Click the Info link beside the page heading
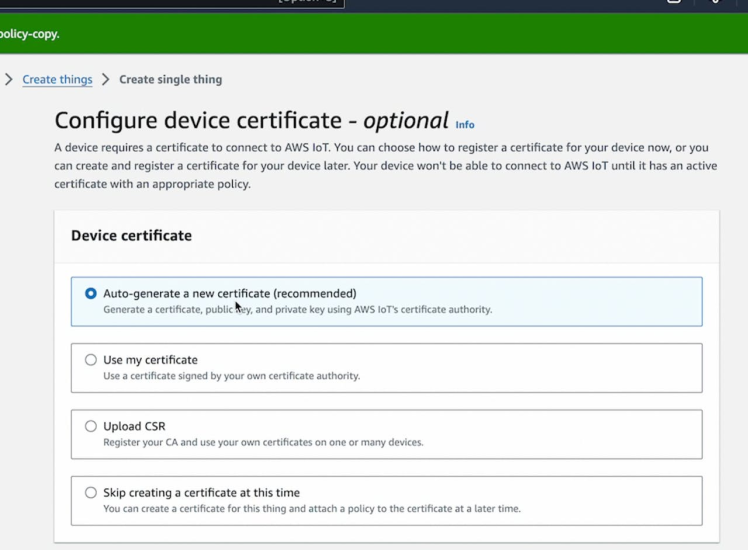 pyautogui.click(x=465, y=125)
